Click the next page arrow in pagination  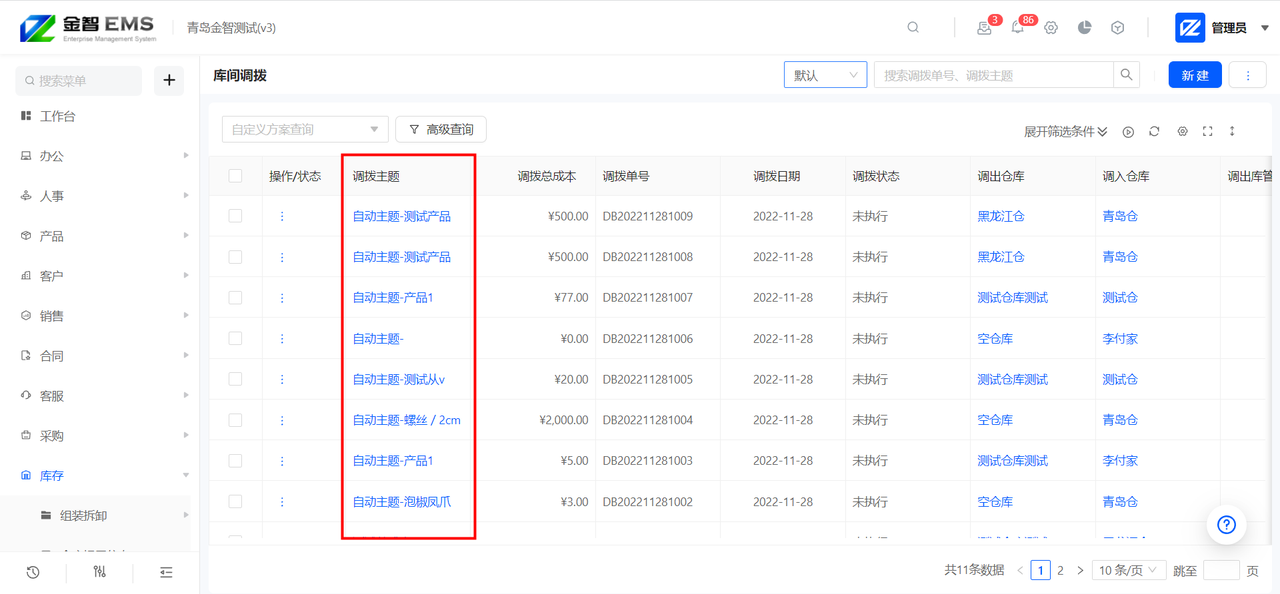tap(1080, 570)
